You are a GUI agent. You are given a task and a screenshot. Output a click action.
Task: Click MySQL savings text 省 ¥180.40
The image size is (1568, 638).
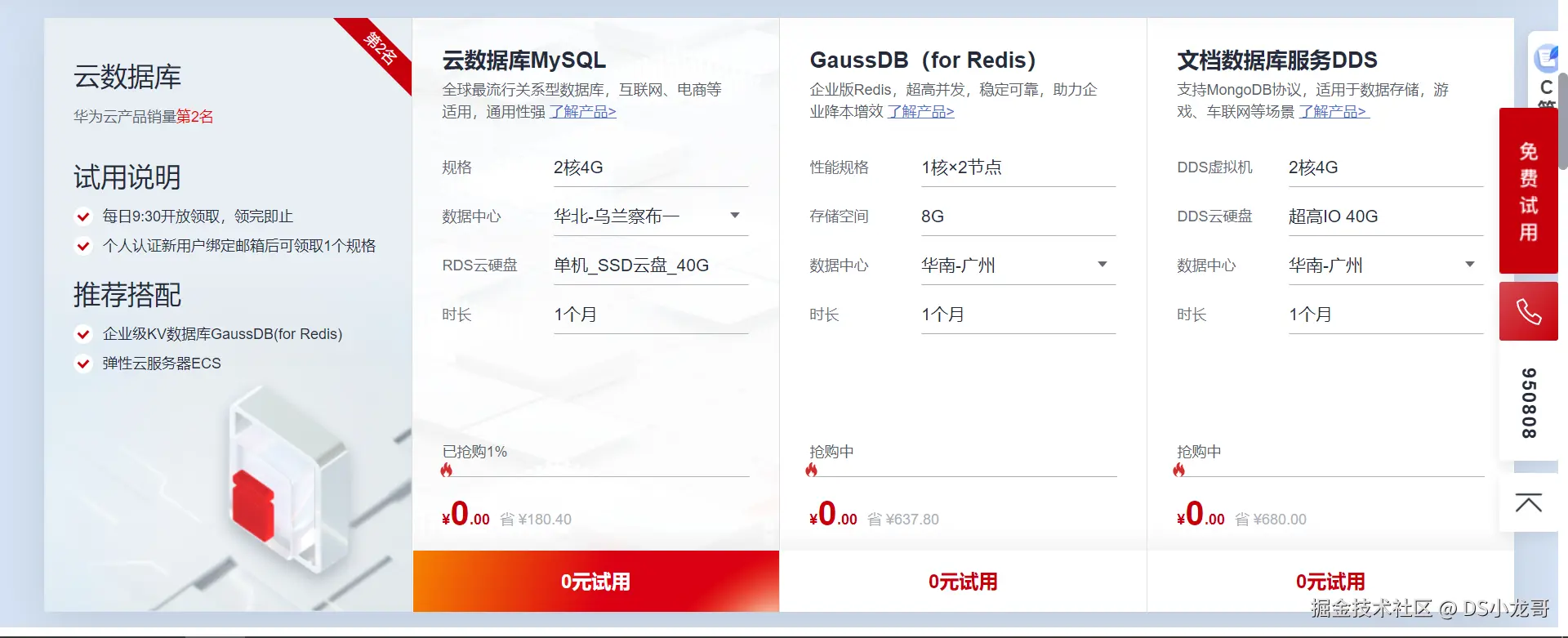coord(536,520)
